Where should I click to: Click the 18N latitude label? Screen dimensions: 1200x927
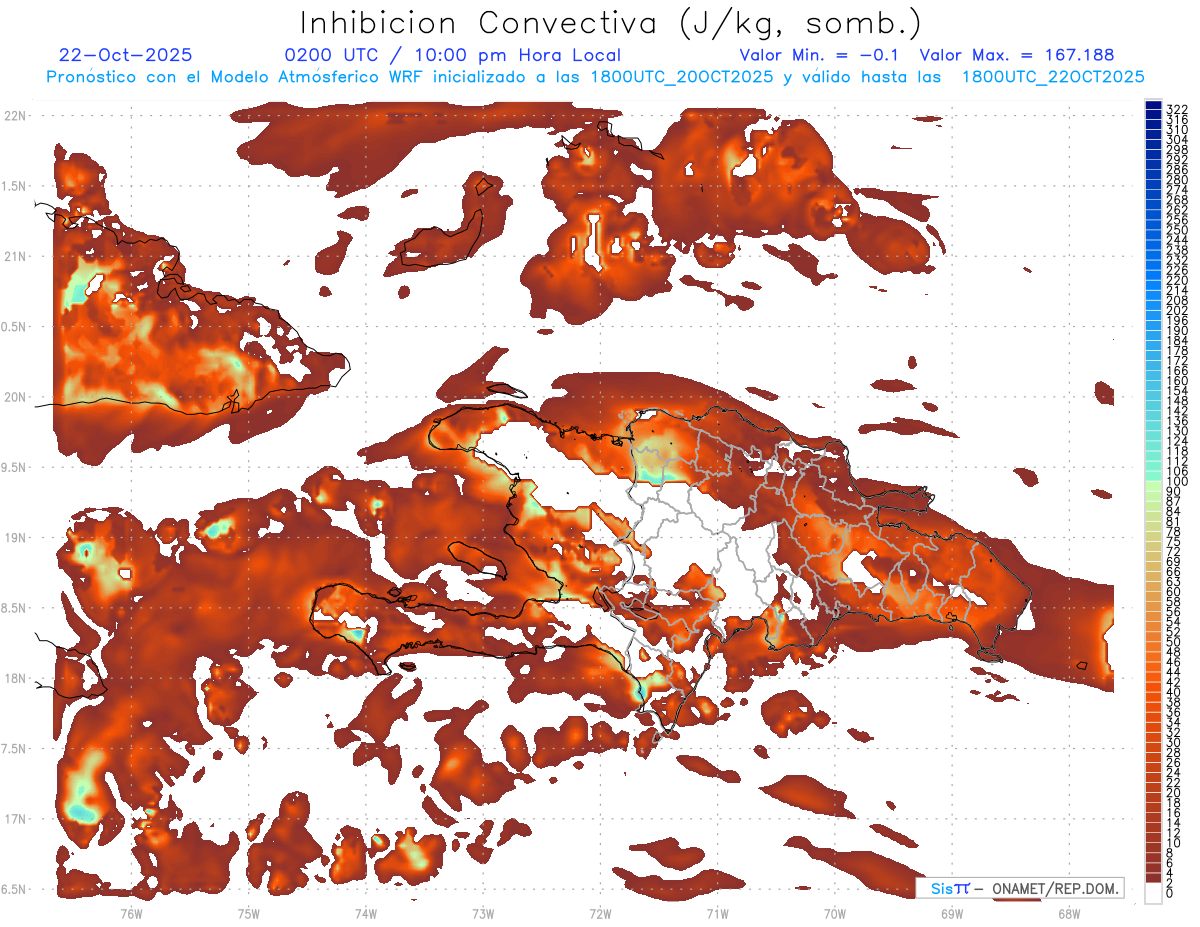tap(13, 679)
